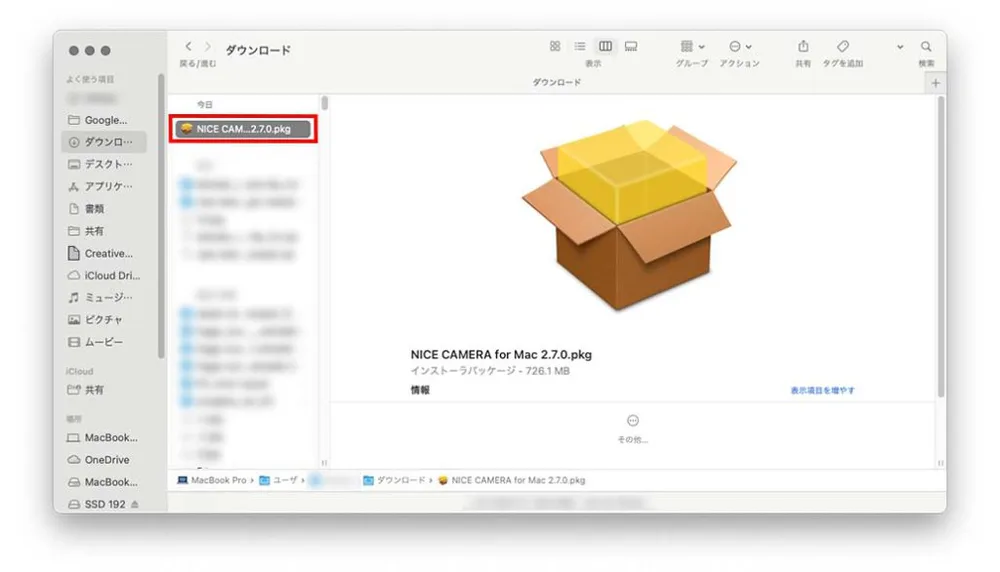Expand the toolbar overflow chevron
Screen dimensions: 1000x572
(x=900, y=47)
